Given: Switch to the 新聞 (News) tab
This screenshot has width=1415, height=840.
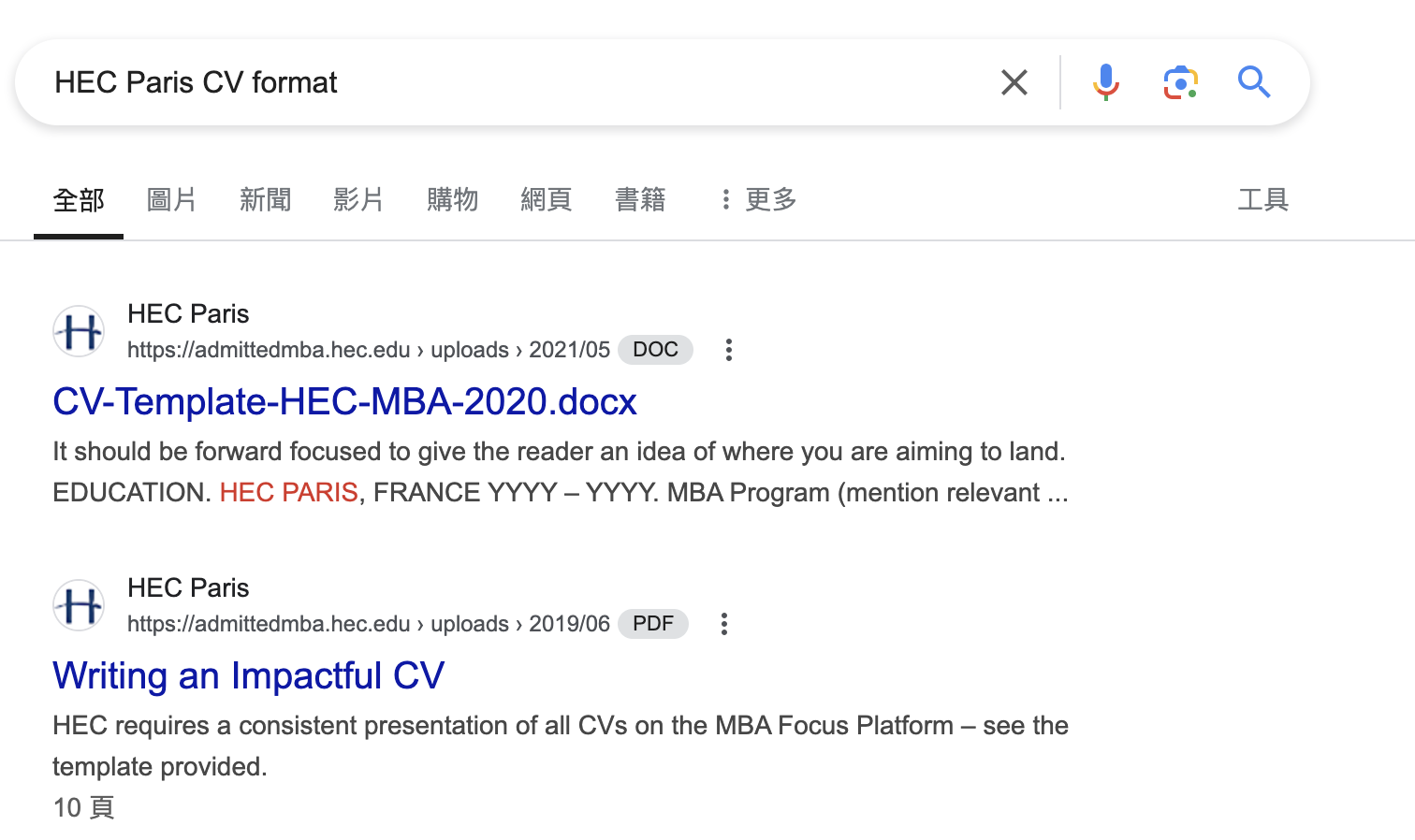Looking at the screenshot, I should point(265,199).
